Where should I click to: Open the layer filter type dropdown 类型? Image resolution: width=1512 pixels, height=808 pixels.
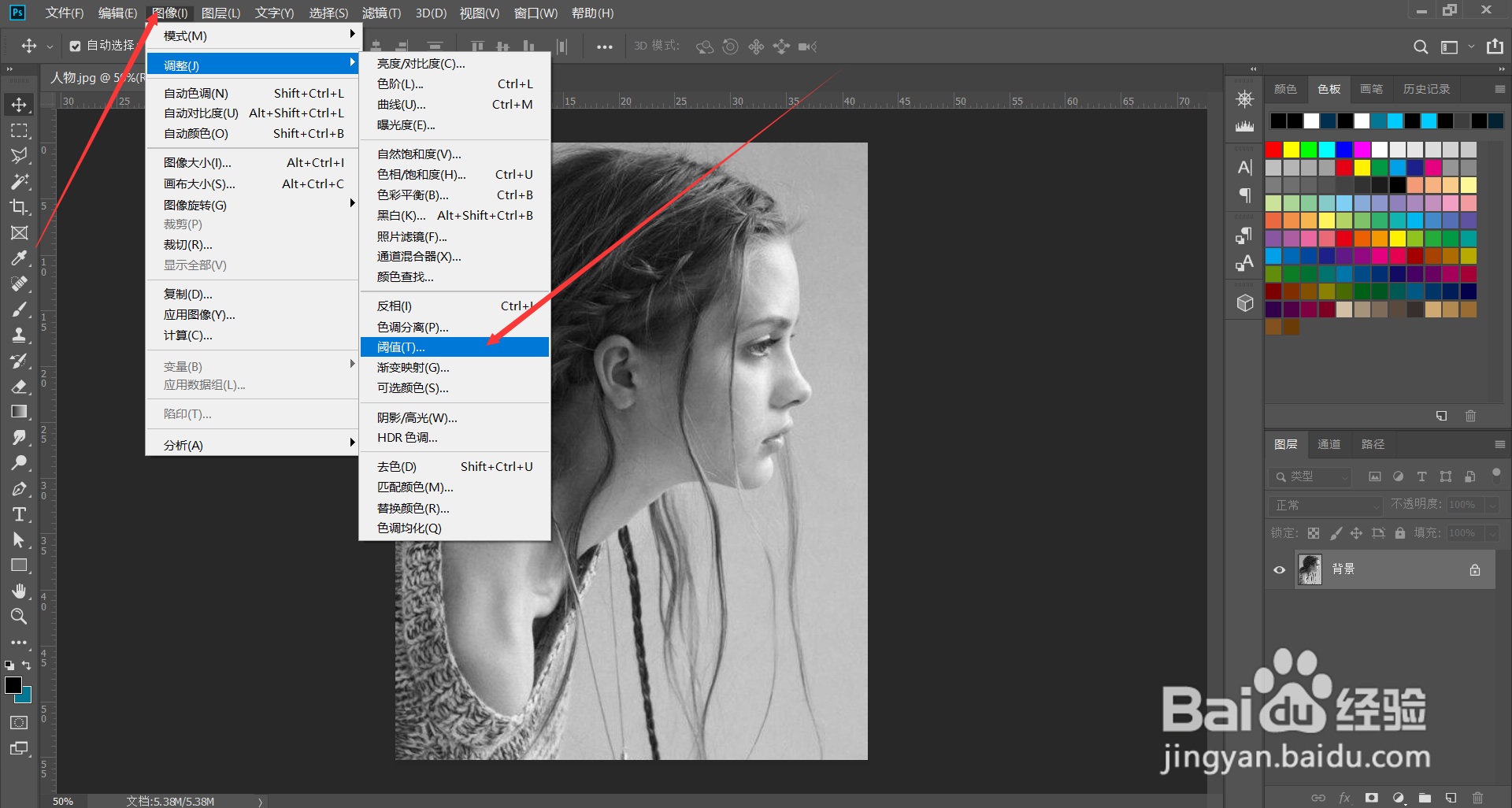point(1310,476)
